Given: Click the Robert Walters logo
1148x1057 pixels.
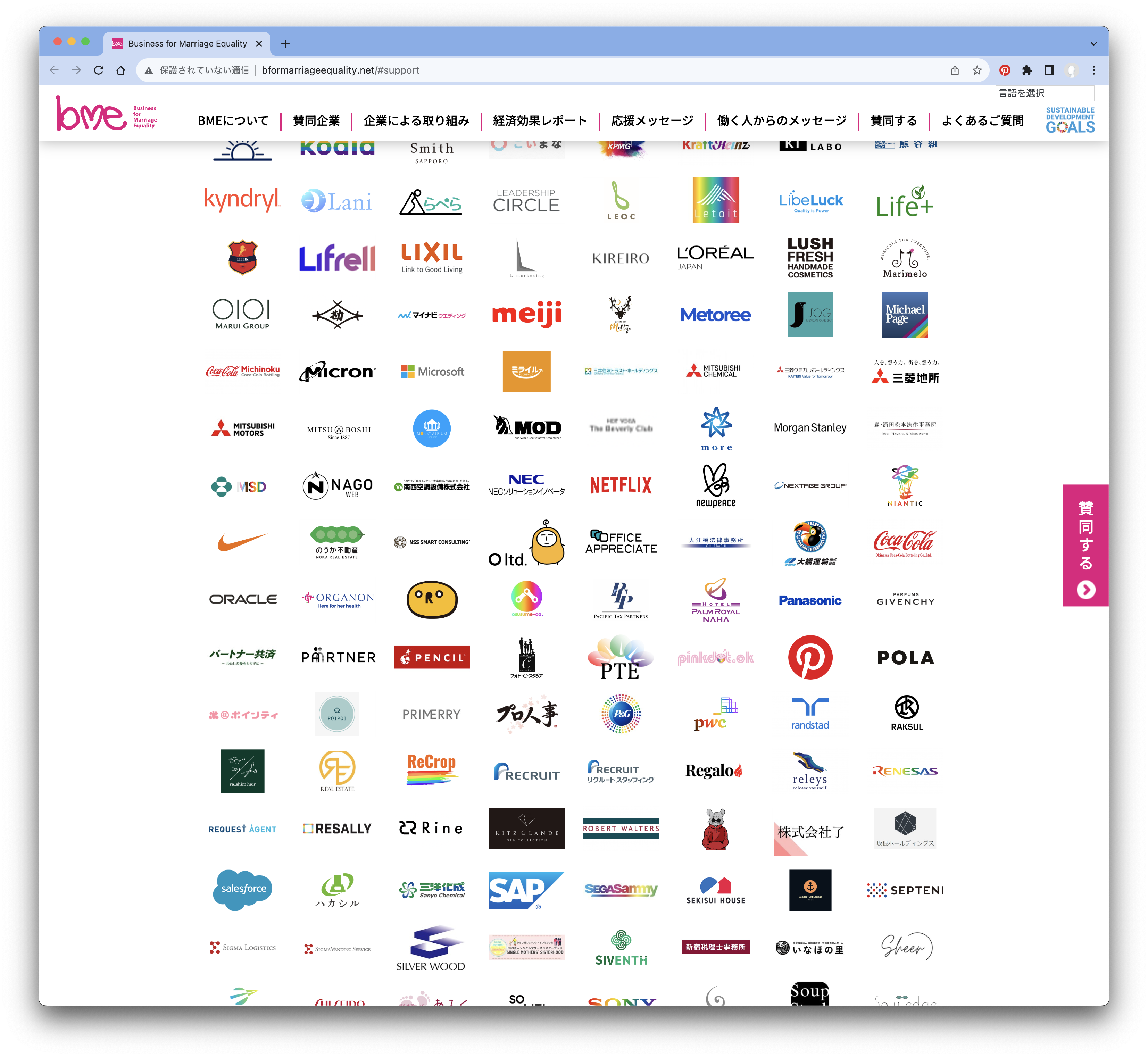Looking at the screenshot, I should (621, 828).
